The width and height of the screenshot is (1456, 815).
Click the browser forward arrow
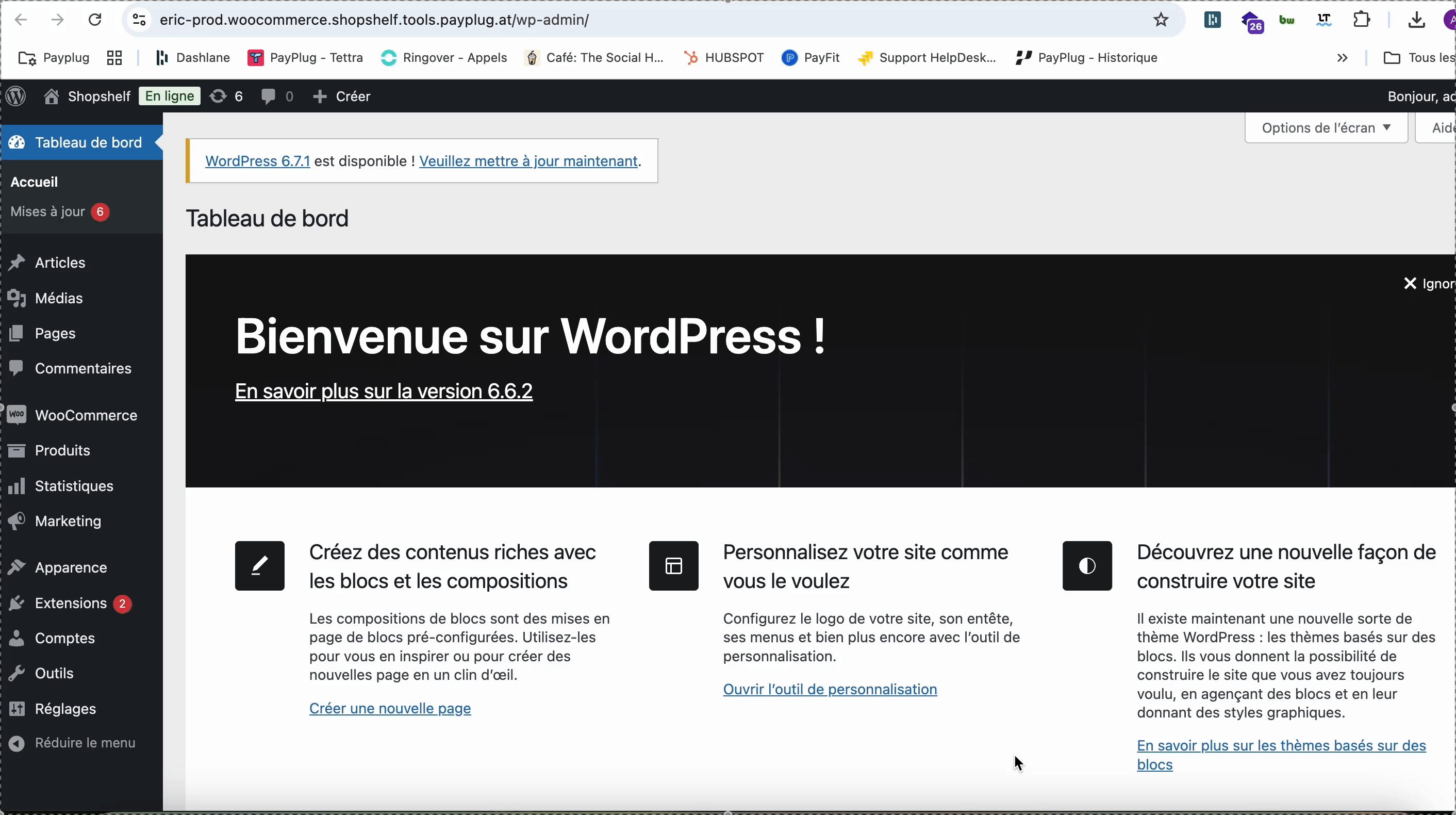pos(57,20)
